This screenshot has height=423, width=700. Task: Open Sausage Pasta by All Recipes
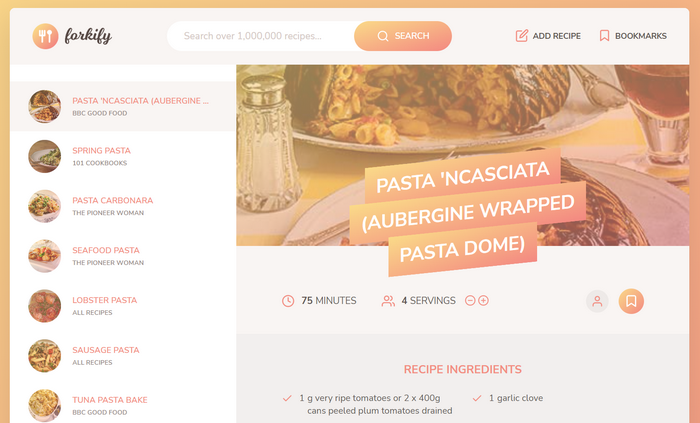point(123,356)
